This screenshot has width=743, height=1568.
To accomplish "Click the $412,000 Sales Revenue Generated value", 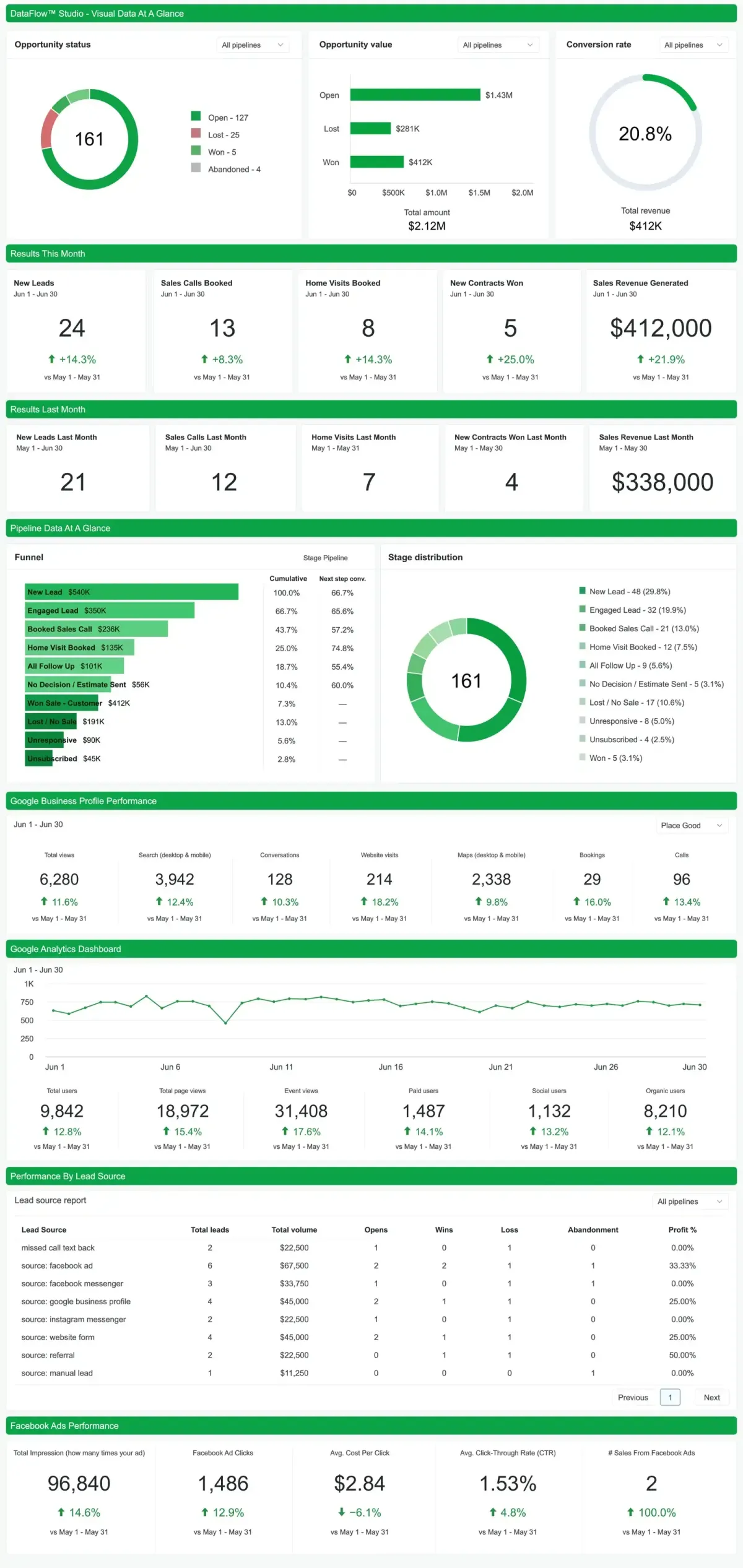I will [661, 328].
